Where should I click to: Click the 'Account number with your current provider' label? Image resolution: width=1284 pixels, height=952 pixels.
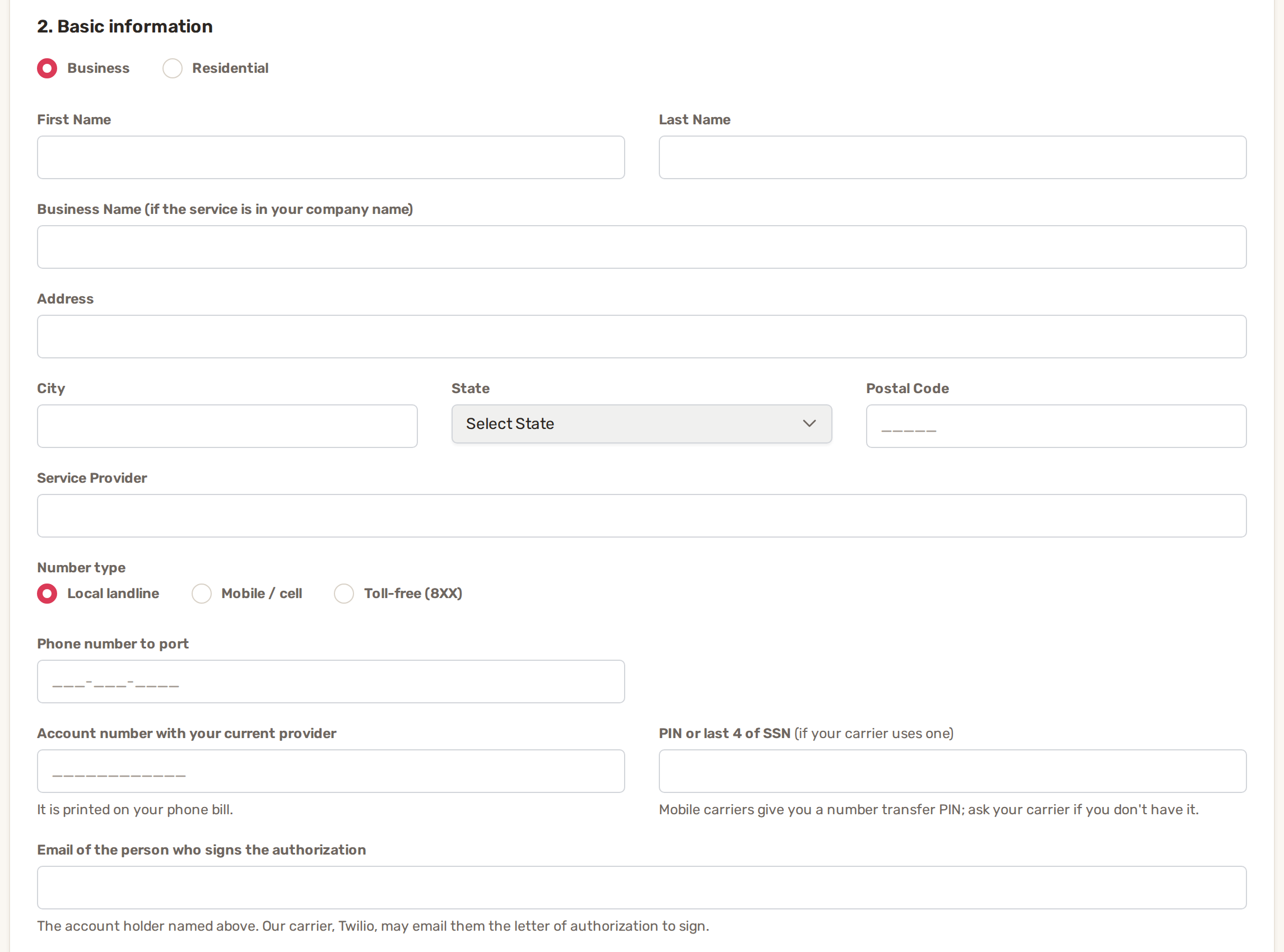coord(187,734)
